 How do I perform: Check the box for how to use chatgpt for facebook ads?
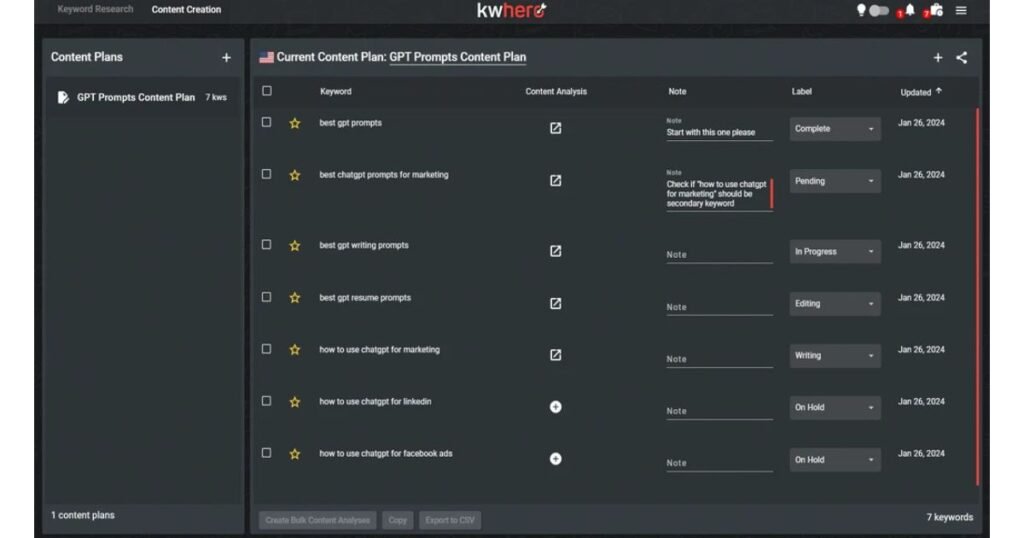pyautogui.click(x=266, y=453)
